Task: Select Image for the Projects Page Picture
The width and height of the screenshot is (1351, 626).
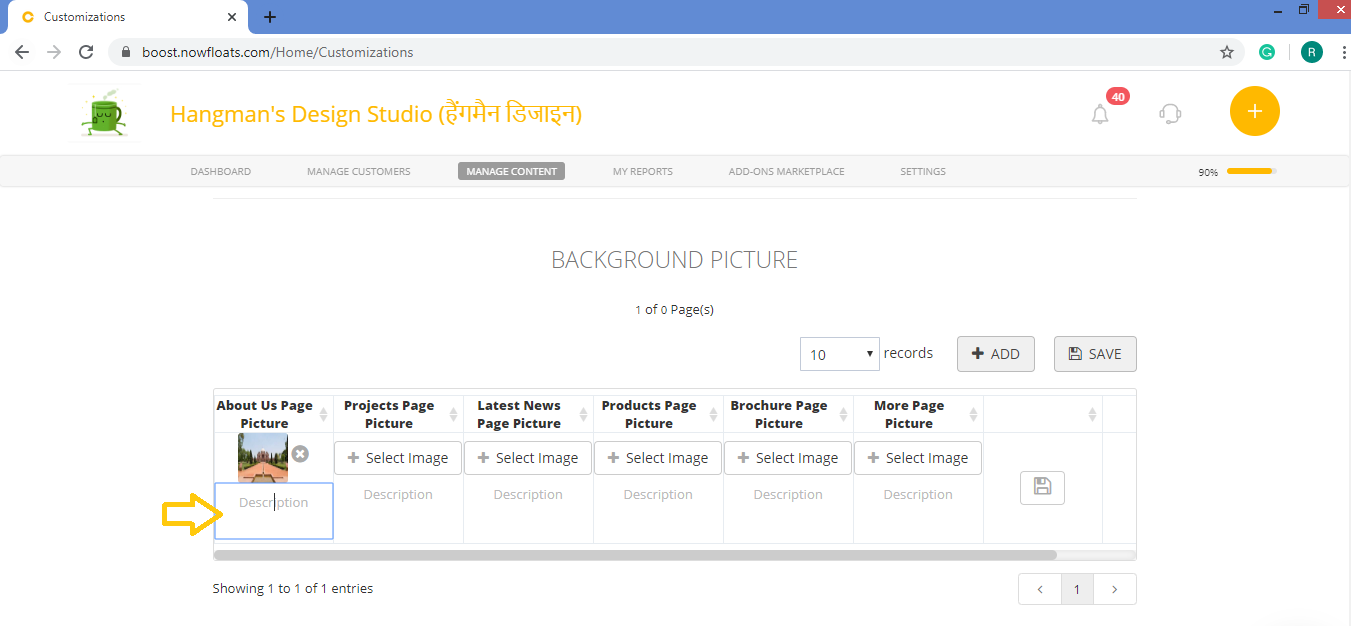Action: point(397,457)
